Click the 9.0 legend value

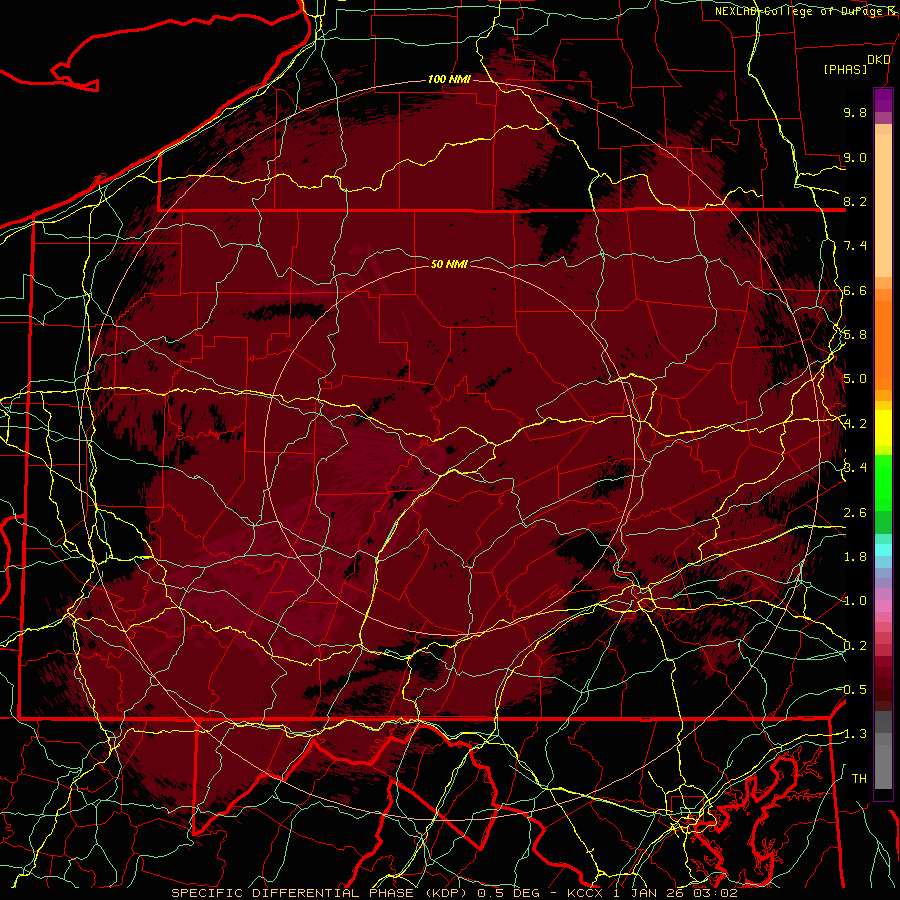click(855, 157)
